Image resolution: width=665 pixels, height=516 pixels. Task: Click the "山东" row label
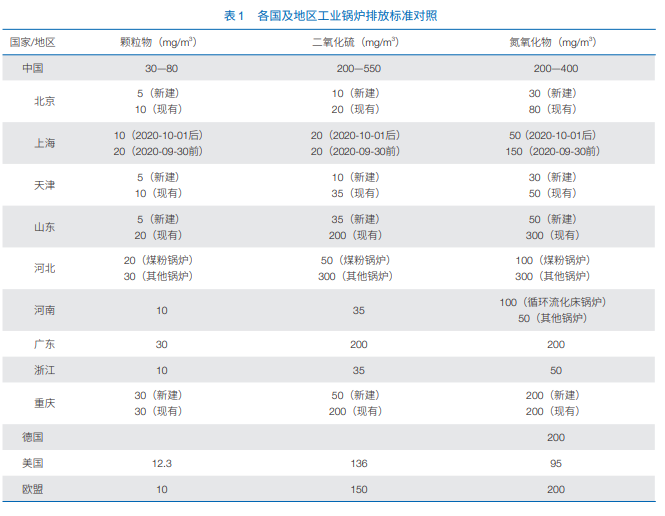44,227
